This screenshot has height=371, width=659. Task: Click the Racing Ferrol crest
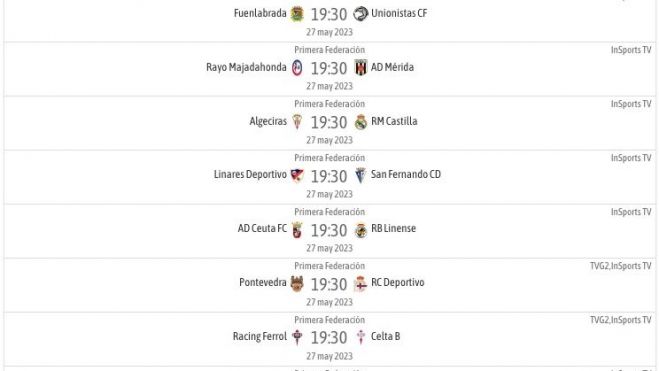click(297, 337)
